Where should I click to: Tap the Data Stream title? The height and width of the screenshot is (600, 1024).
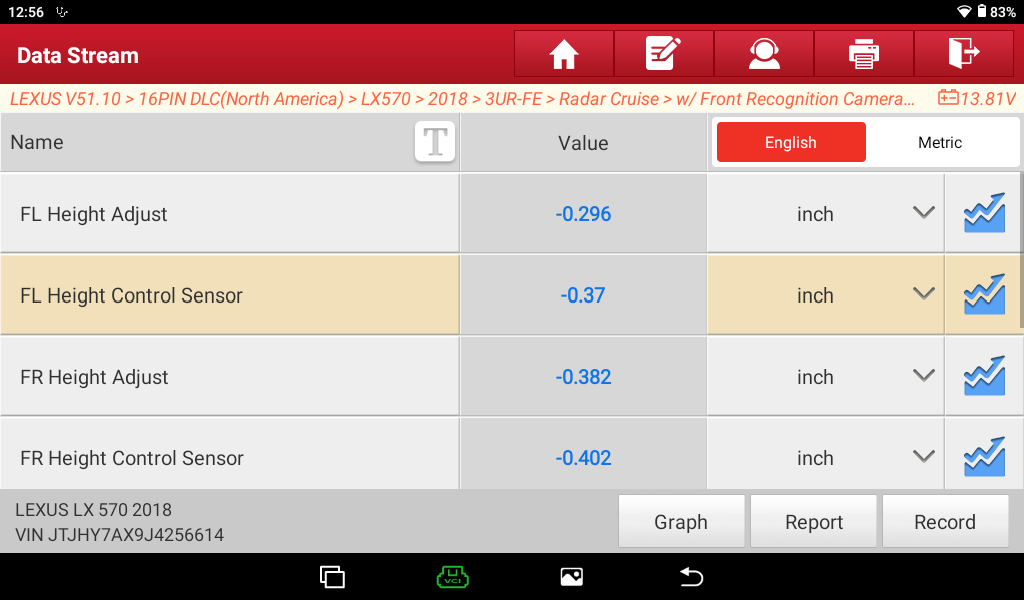pos(78,55)
